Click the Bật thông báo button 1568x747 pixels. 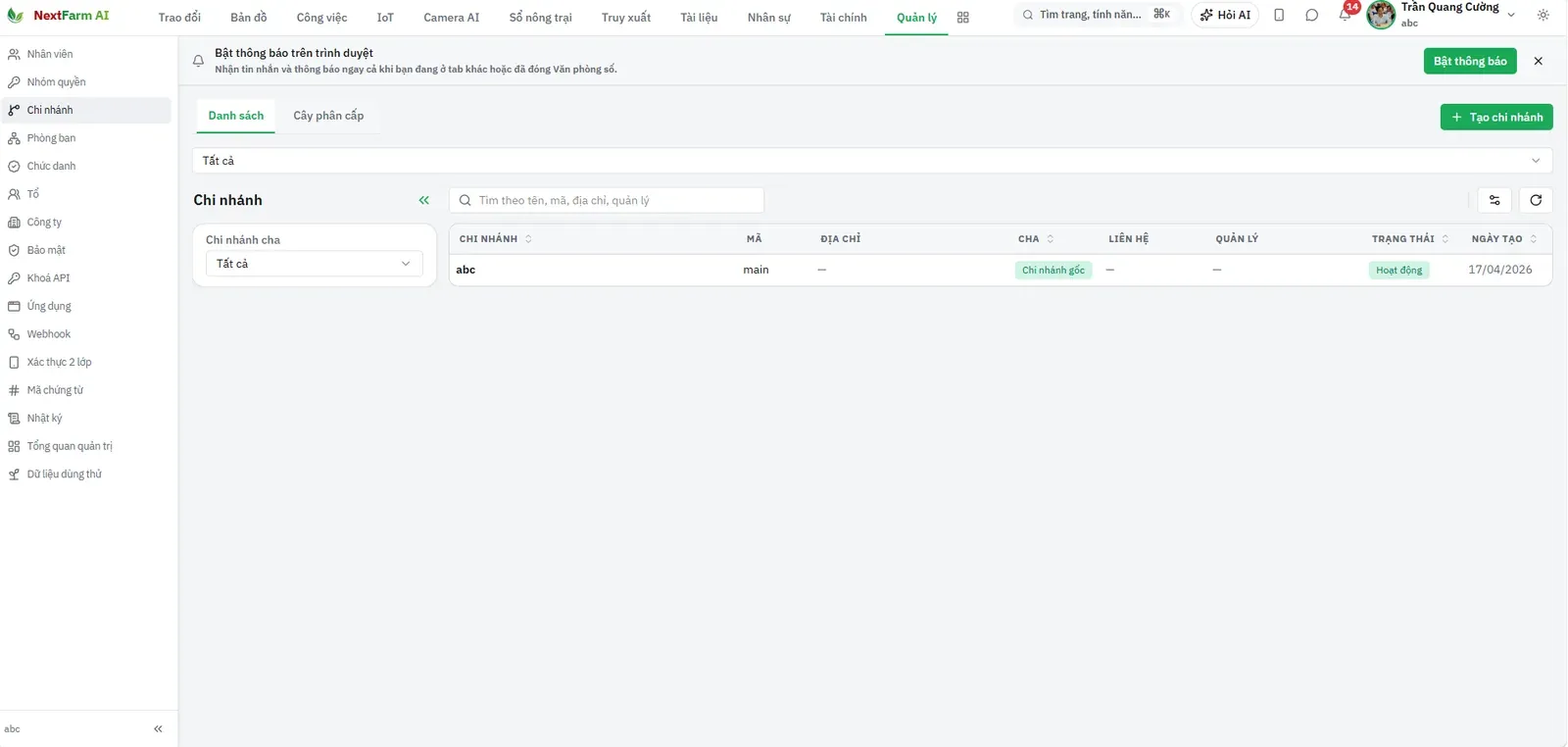(1470, 61)
